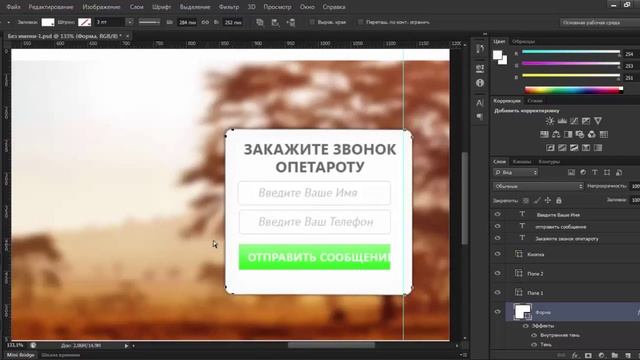Create a new layer group
Image resolution: width=640 pixels, height=360 pixels.
tap(615, 356)
